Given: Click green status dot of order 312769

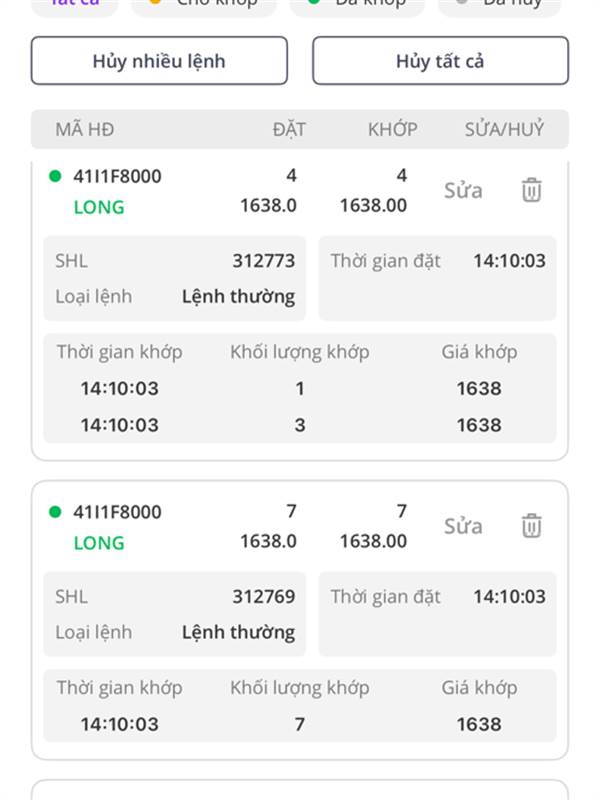Looking at the screenshot, I should (x=55, y=512).
